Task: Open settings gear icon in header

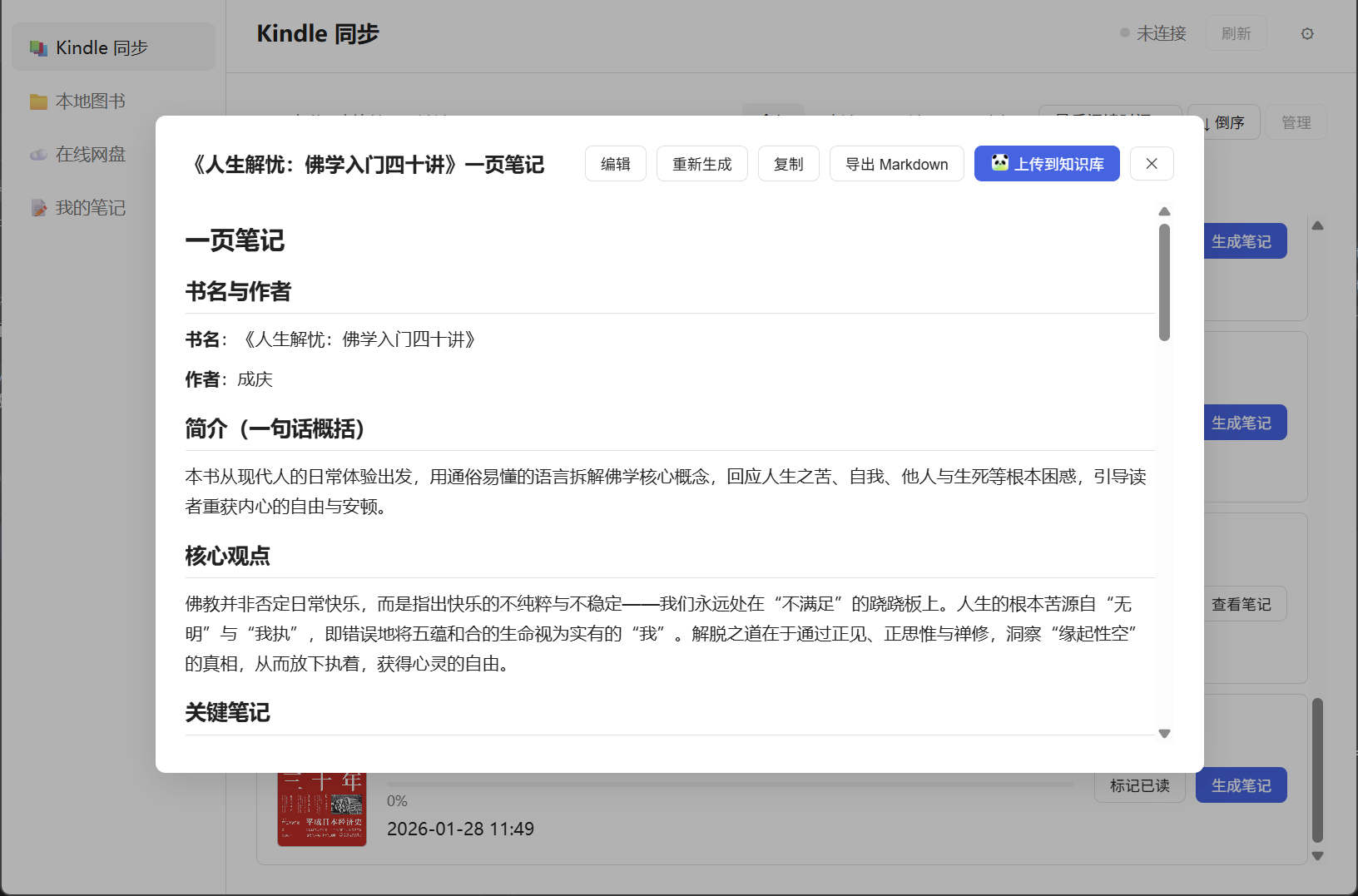Action: (x=1307, y=33)
